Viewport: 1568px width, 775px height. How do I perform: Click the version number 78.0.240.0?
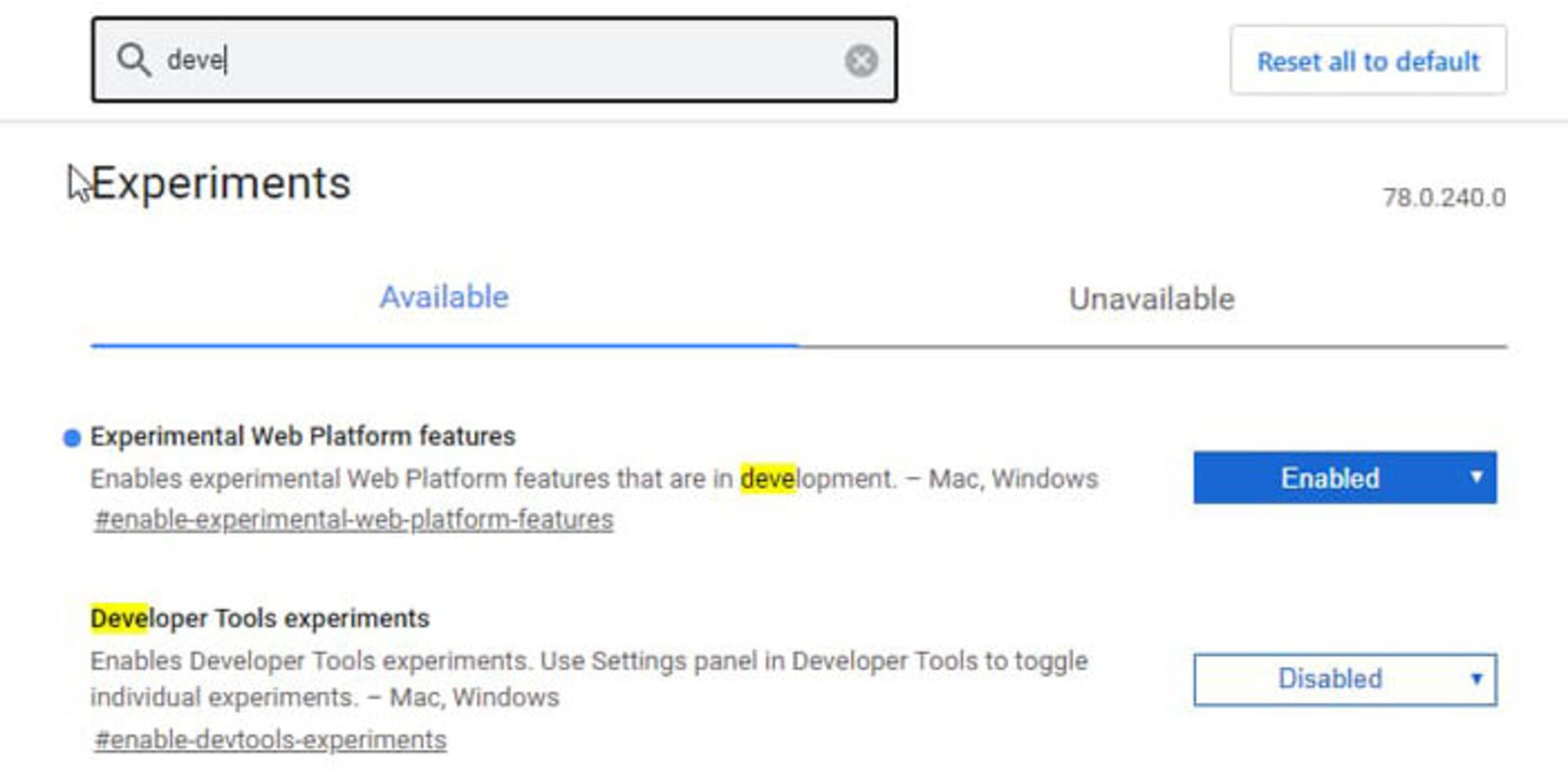(1443, 198)
